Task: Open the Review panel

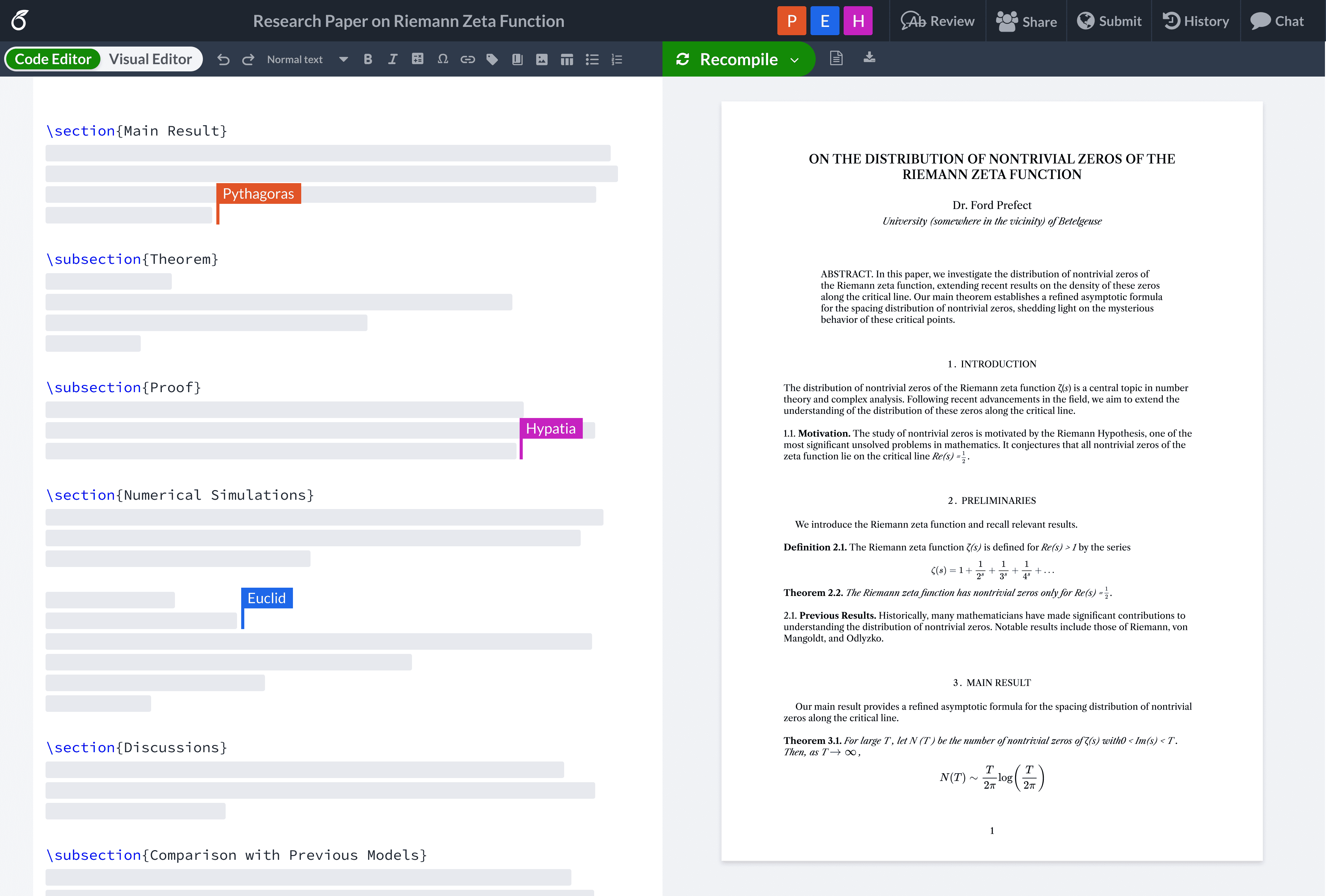Action: click(937, 21)
